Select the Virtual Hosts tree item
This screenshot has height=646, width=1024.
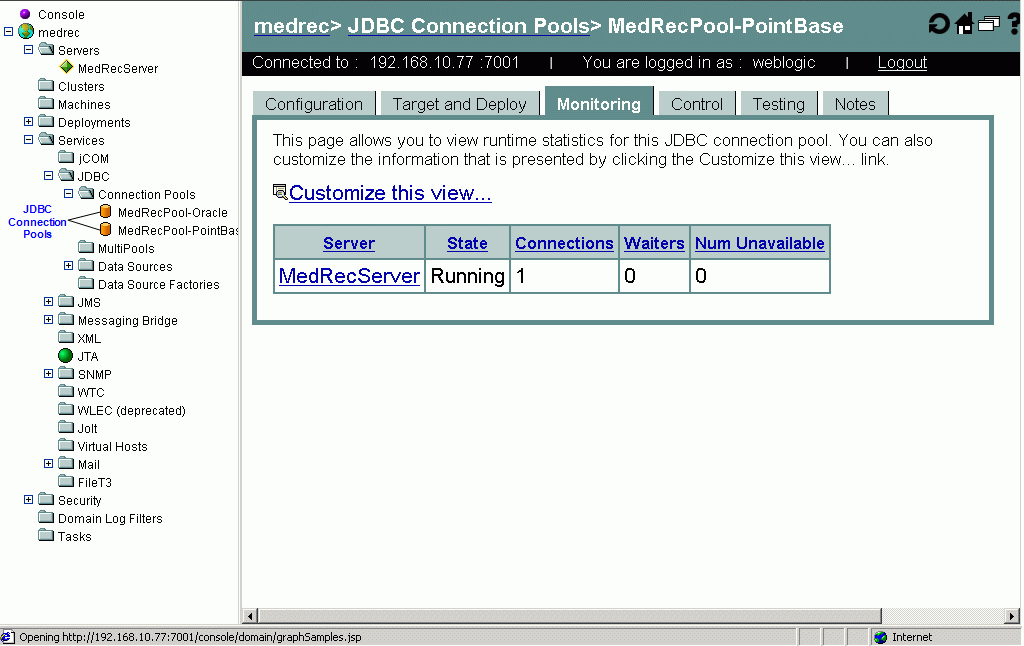(112, 446)
